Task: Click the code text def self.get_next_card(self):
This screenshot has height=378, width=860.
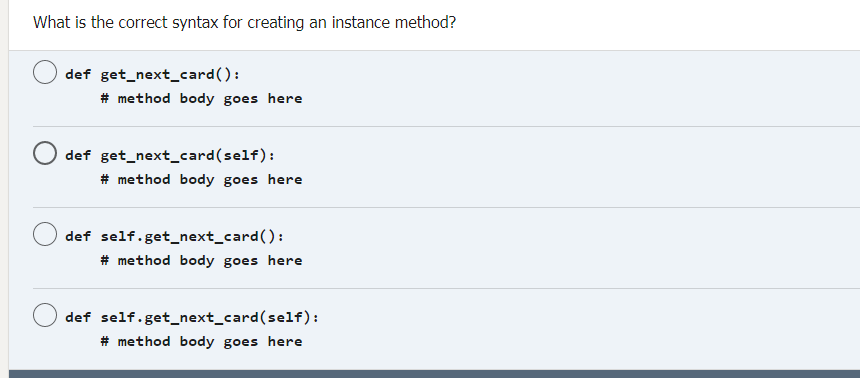Action: pos(192,318)
